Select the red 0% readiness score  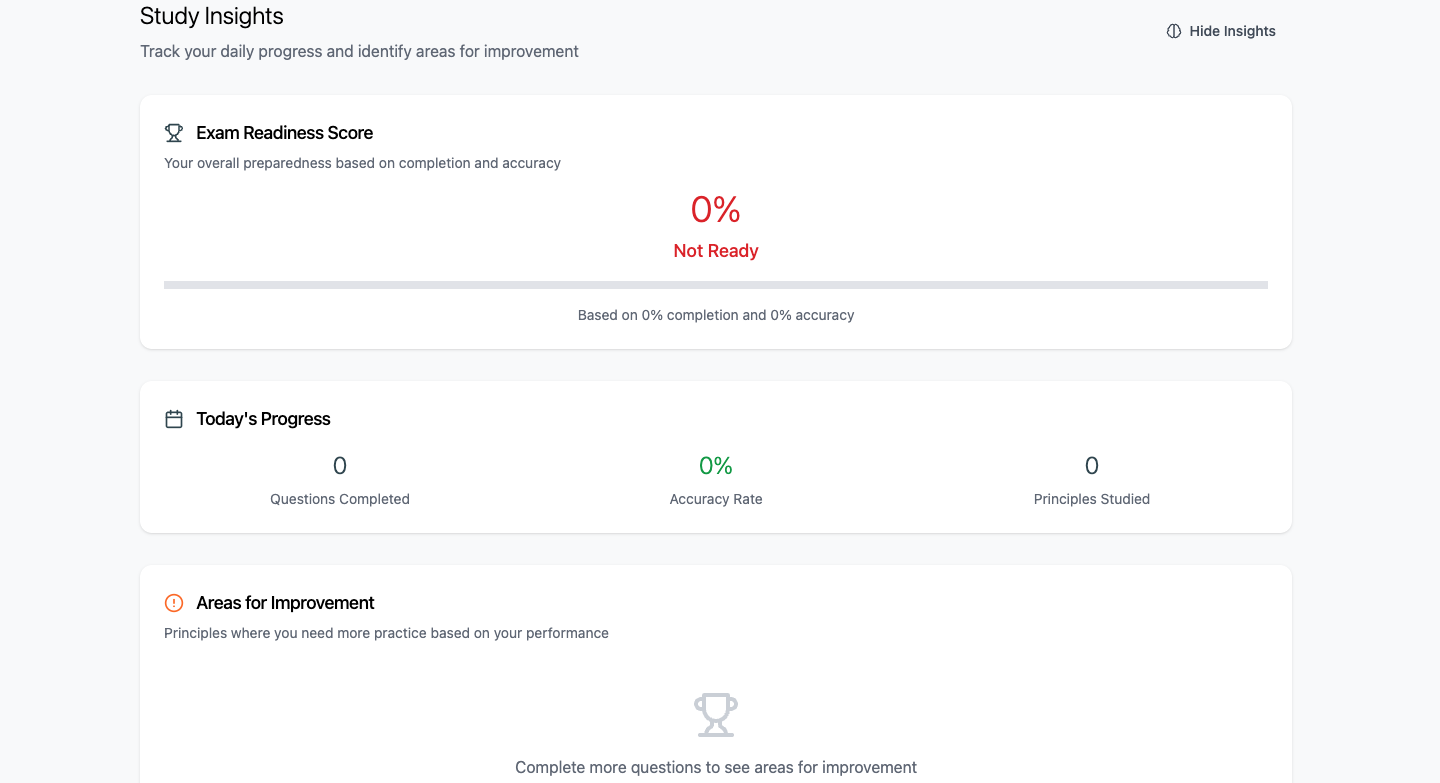pyautogui.click(x=716, y=209)
